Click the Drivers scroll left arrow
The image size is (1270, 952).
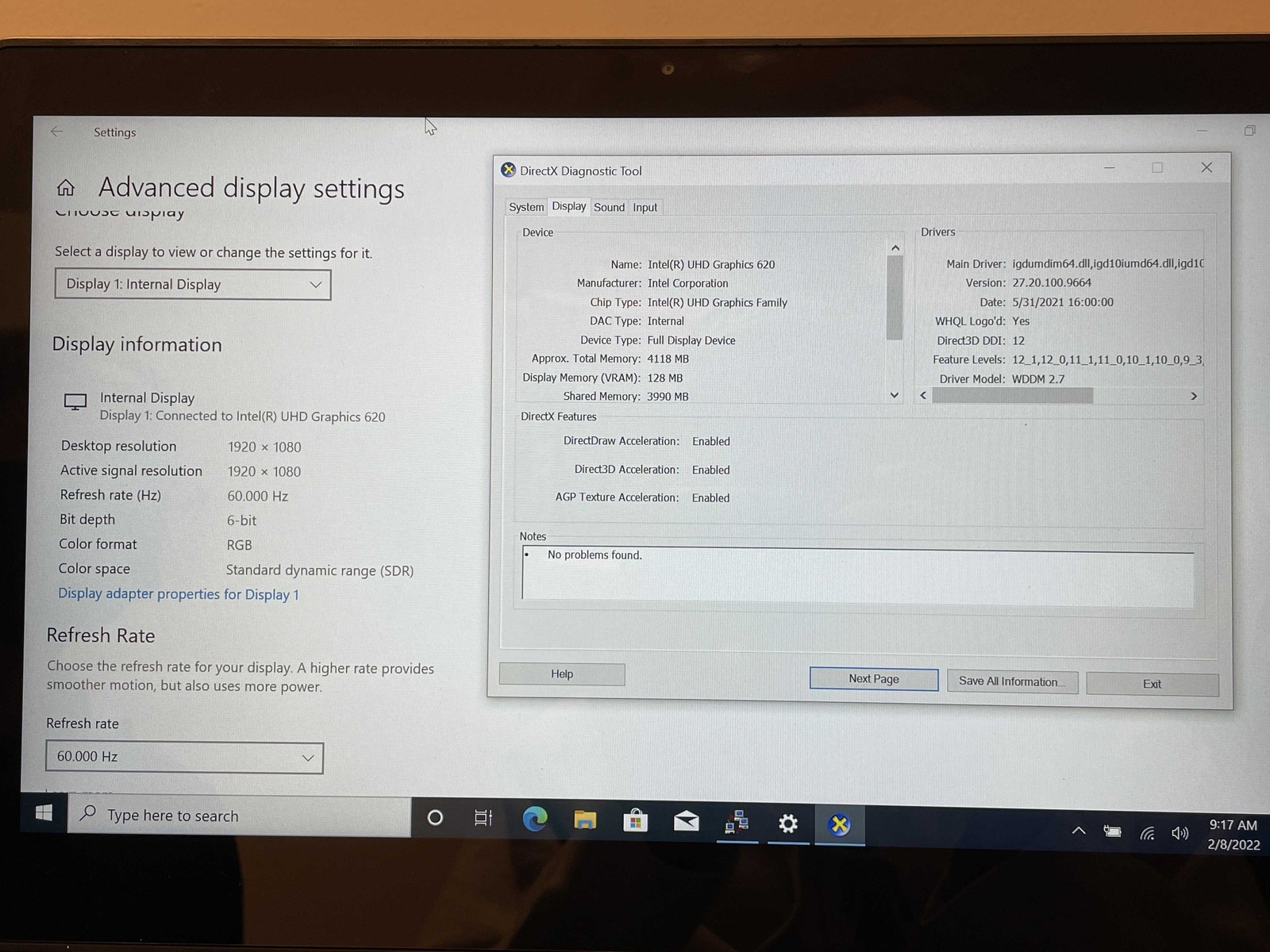coord(923,395)
